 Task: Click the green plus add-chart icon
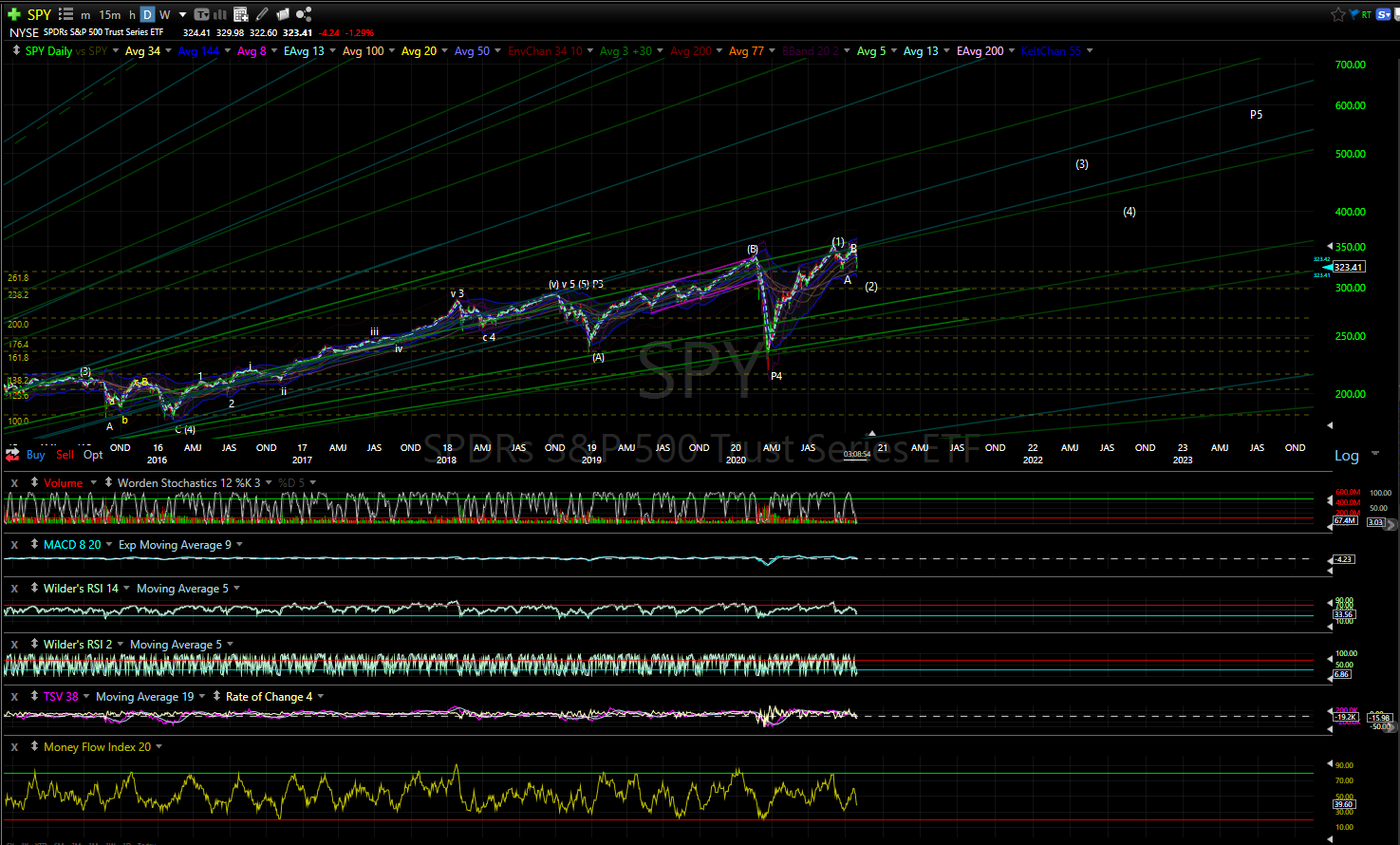pyautogui.click(x=13, y=14)
